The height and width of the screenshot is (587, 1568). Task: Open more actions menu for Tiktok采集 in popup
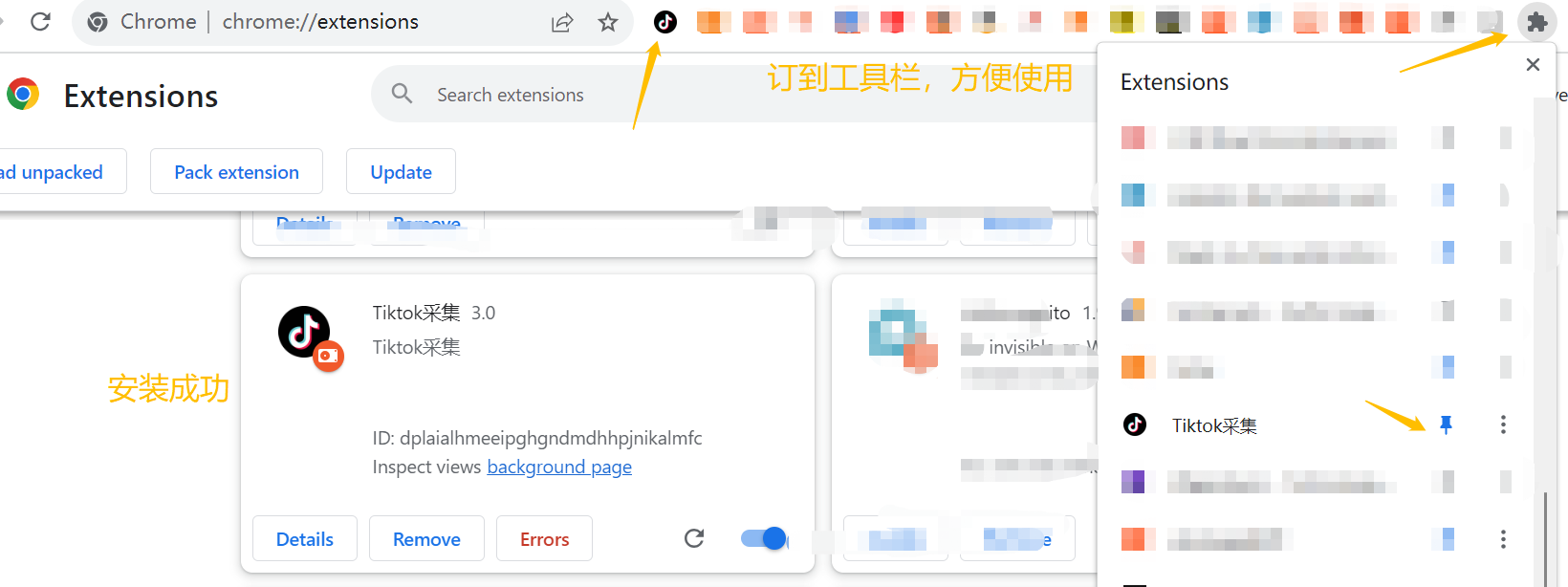click(x=1503, y=424)
